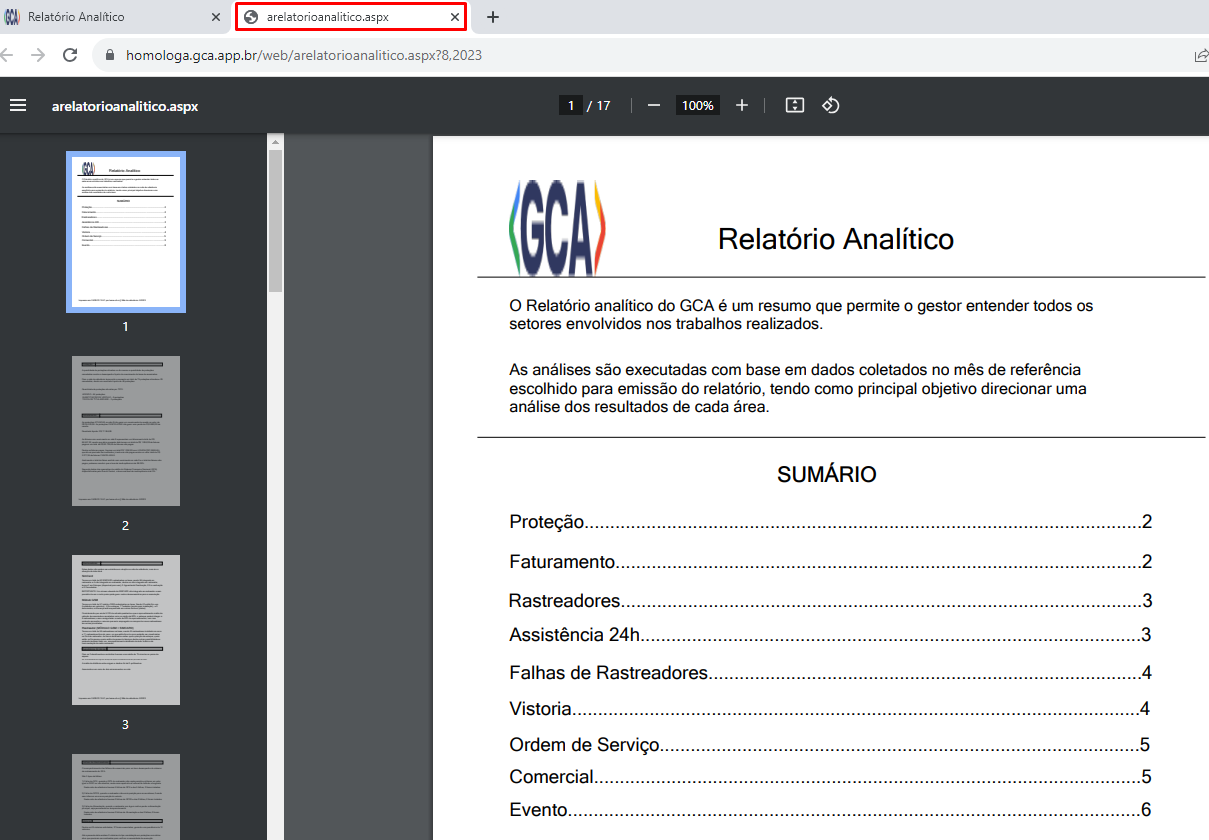The width and height of the screenshot is (1209, 840).
Task: Zoom in with the plus icon
Action: (x=741, y=105)
